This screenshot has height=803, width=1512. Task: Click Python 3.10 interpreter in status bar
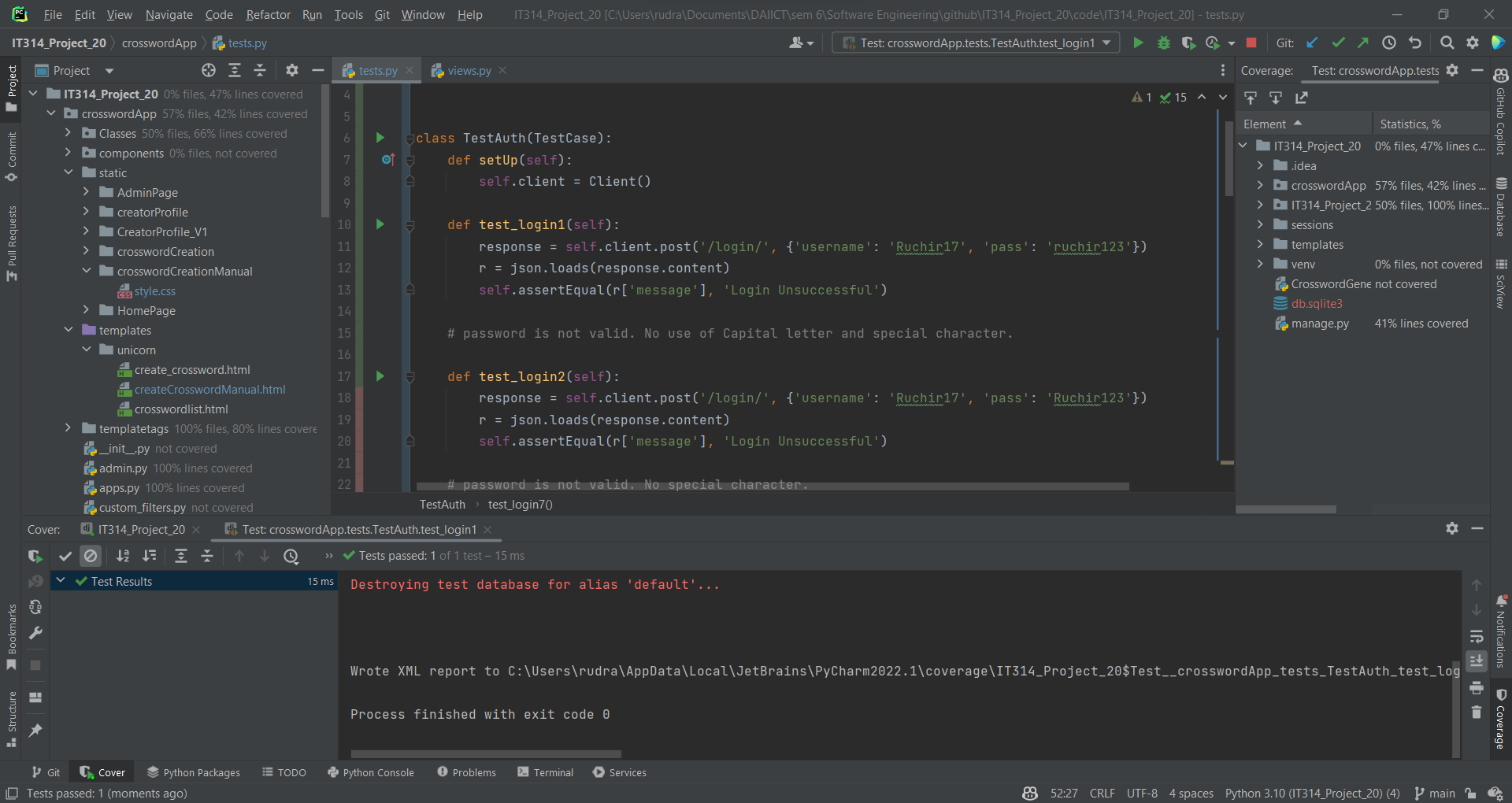1312,793
